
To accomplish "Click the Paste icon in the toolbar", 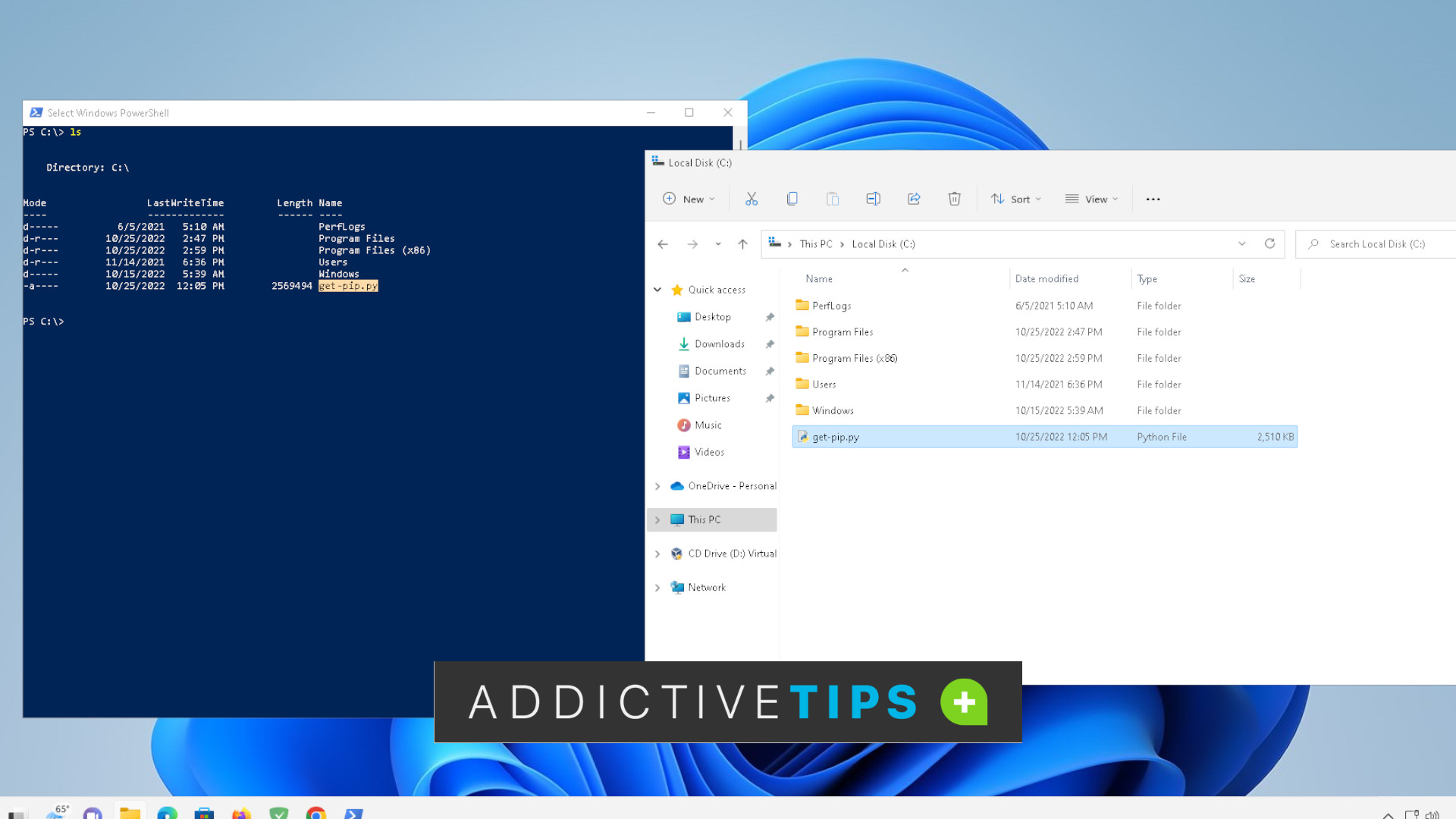I will point(833,199).
